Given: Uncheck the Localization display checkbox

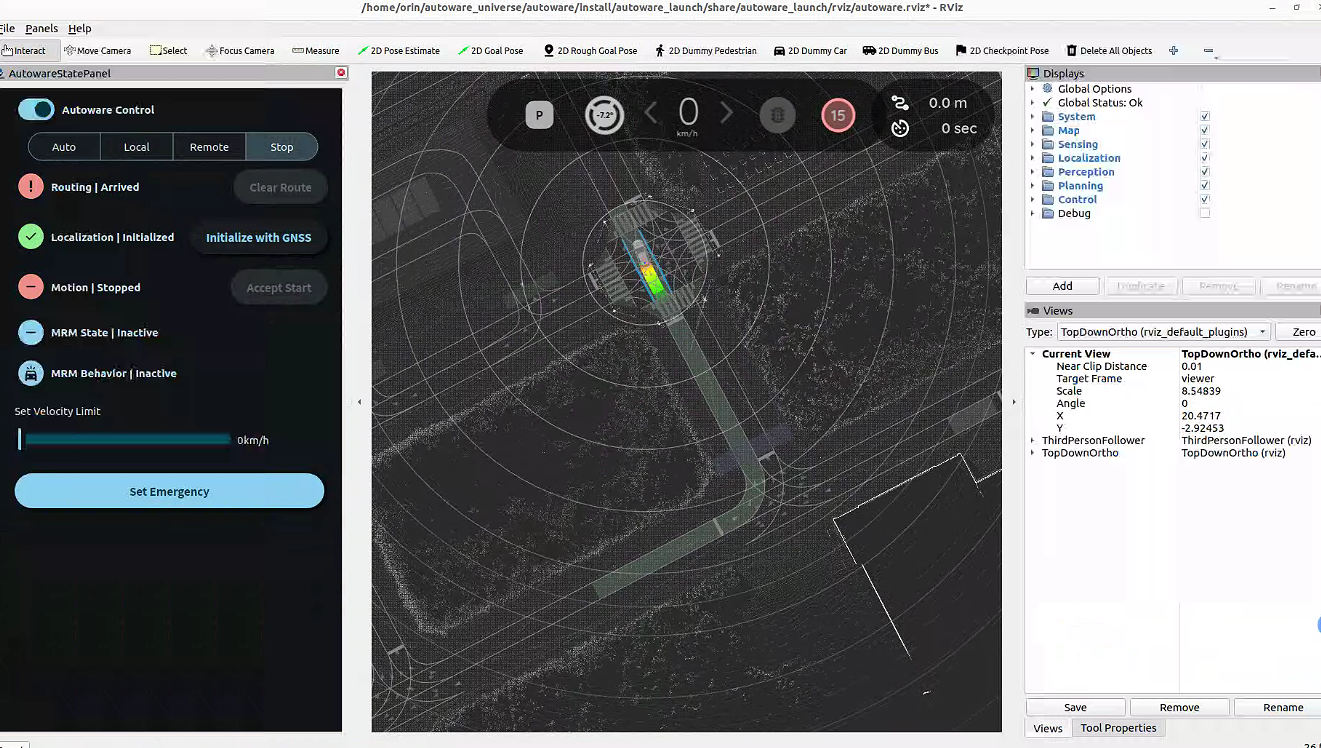Looking at the screenshot, I should click(x=1204, y=158).
